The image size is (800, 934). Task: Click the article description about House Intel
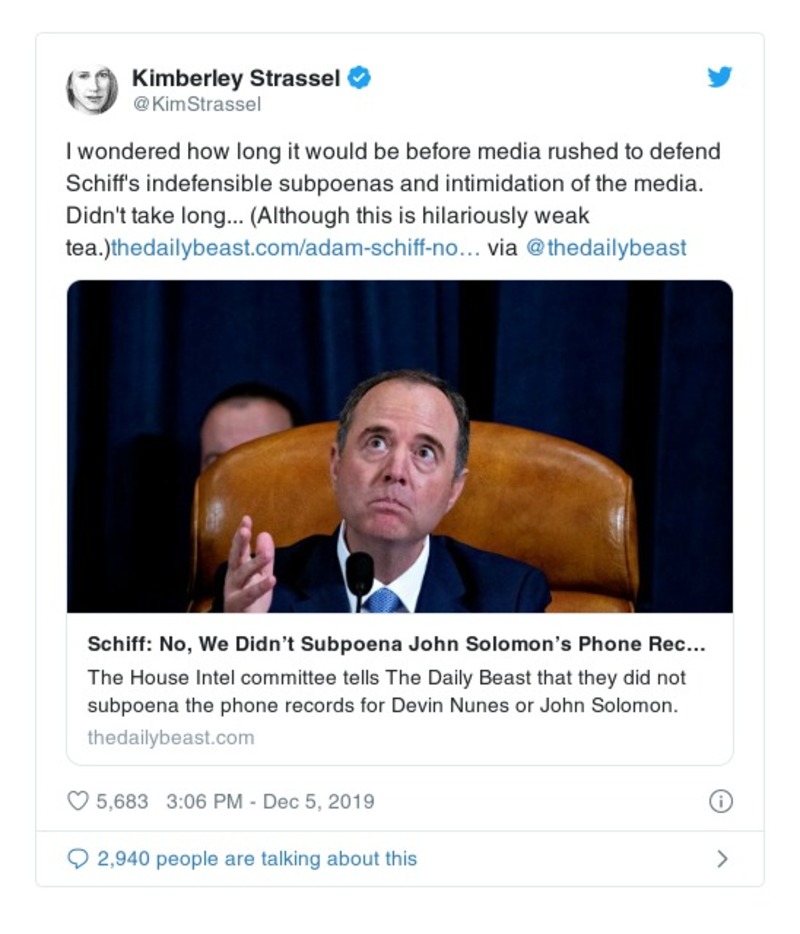(x=386, y=691)
